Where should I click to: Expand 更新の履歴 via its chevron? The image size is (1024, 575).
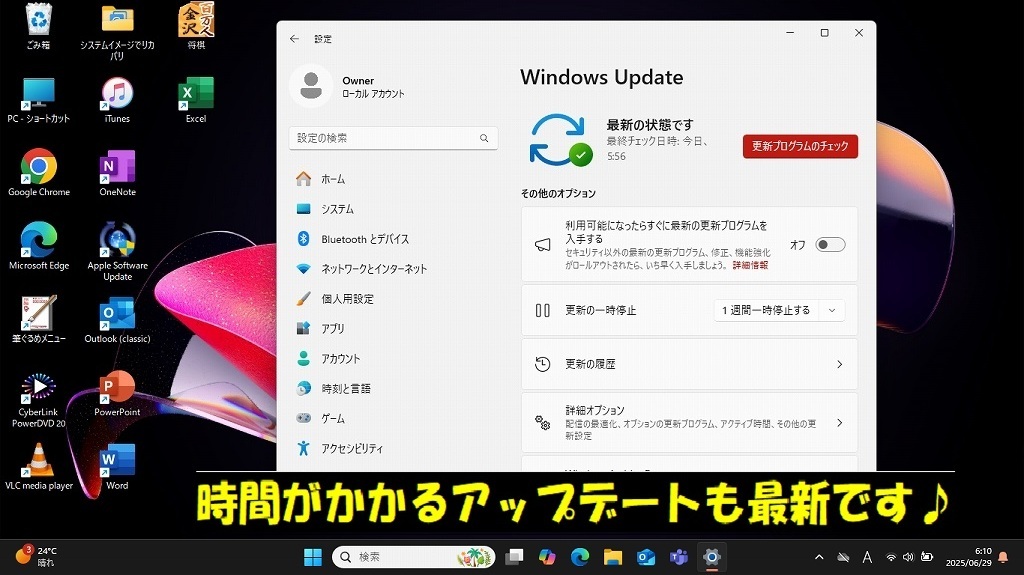click(x=839, y=364)
